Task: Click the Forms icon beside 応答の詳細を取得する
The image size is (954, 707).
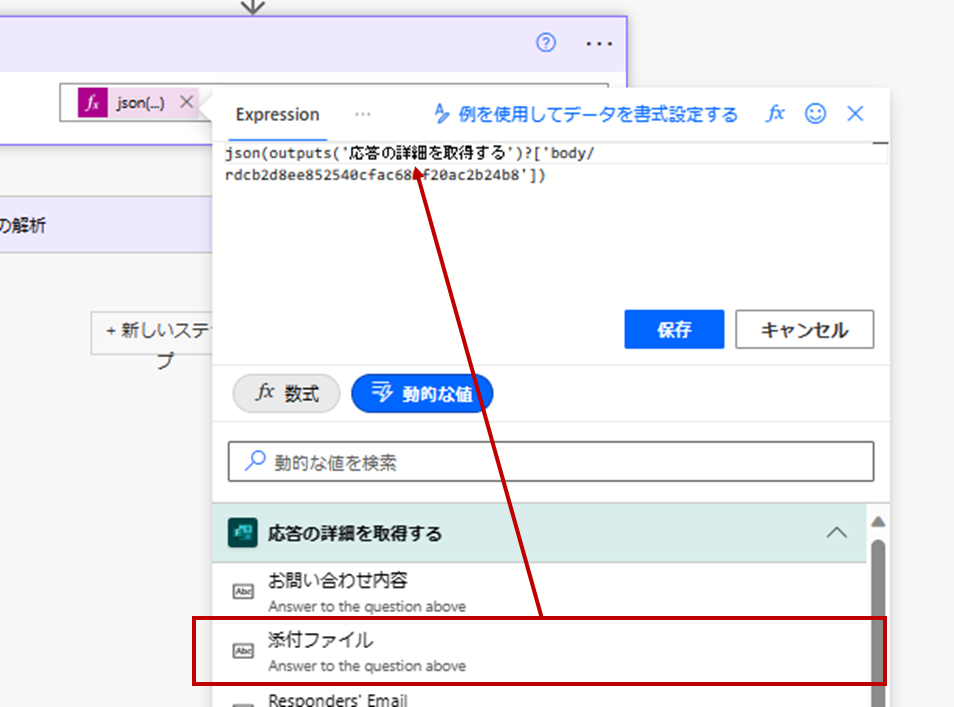Action: (x=242, y=533)
